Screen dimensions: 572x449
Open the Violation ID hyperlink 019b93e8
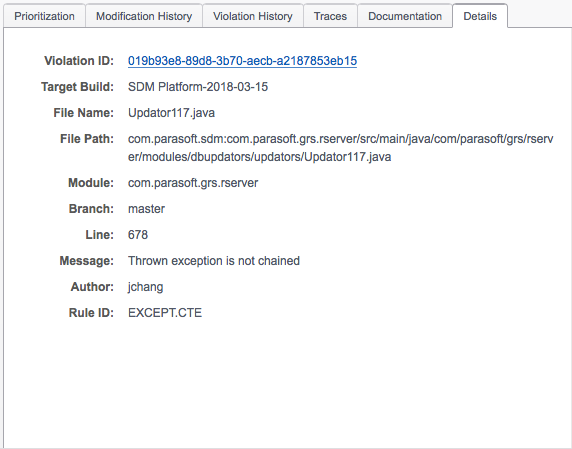click(242, 61)
